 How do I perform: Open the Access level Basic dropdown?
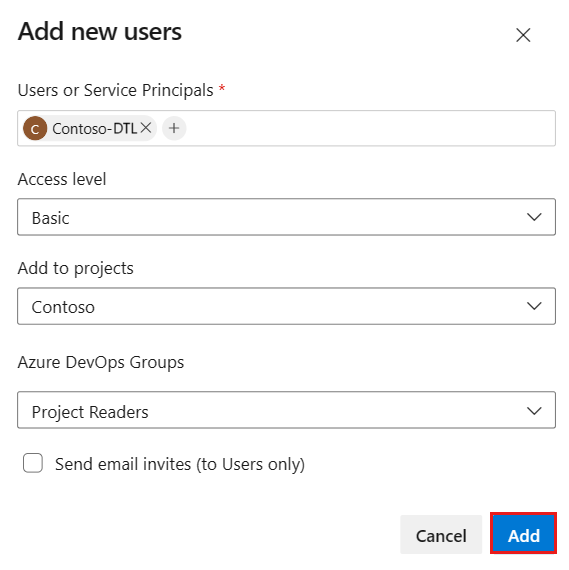[x=286, y=217]
